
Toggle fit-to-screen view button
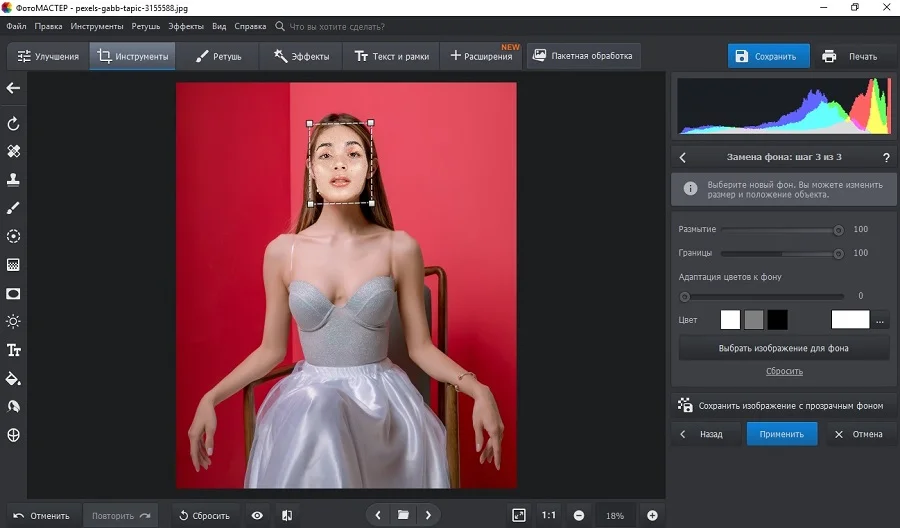[x=519, y=515]
